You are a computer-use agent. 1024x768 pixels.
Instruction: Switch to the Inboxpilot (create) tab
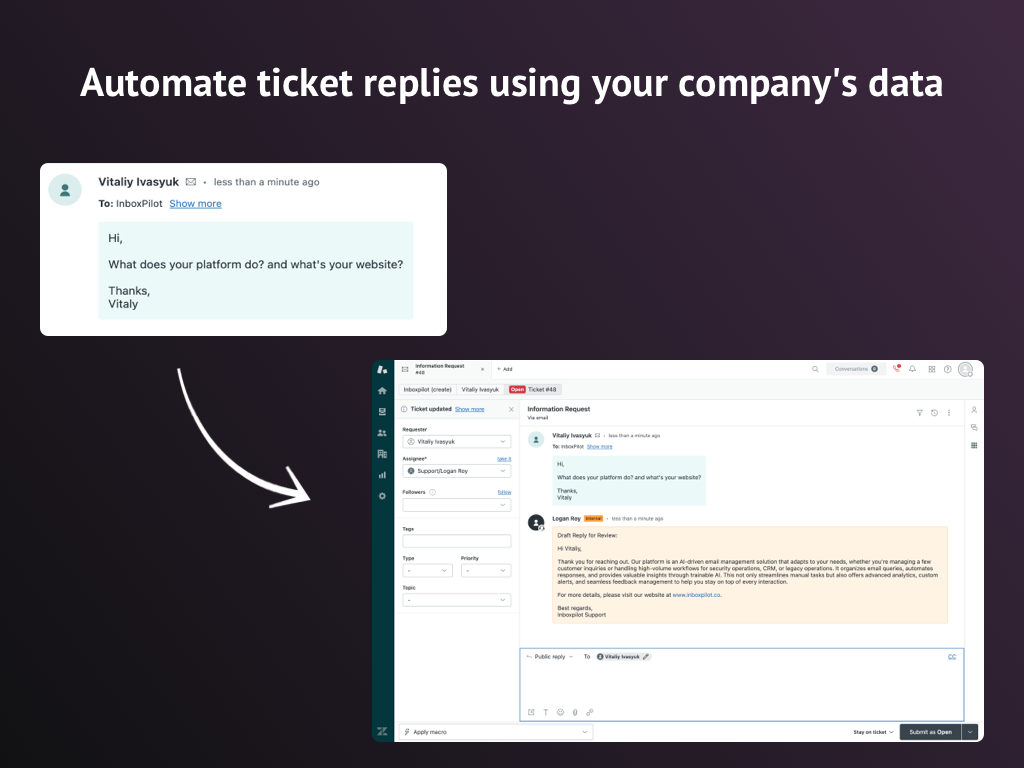[x=428, y=390]
